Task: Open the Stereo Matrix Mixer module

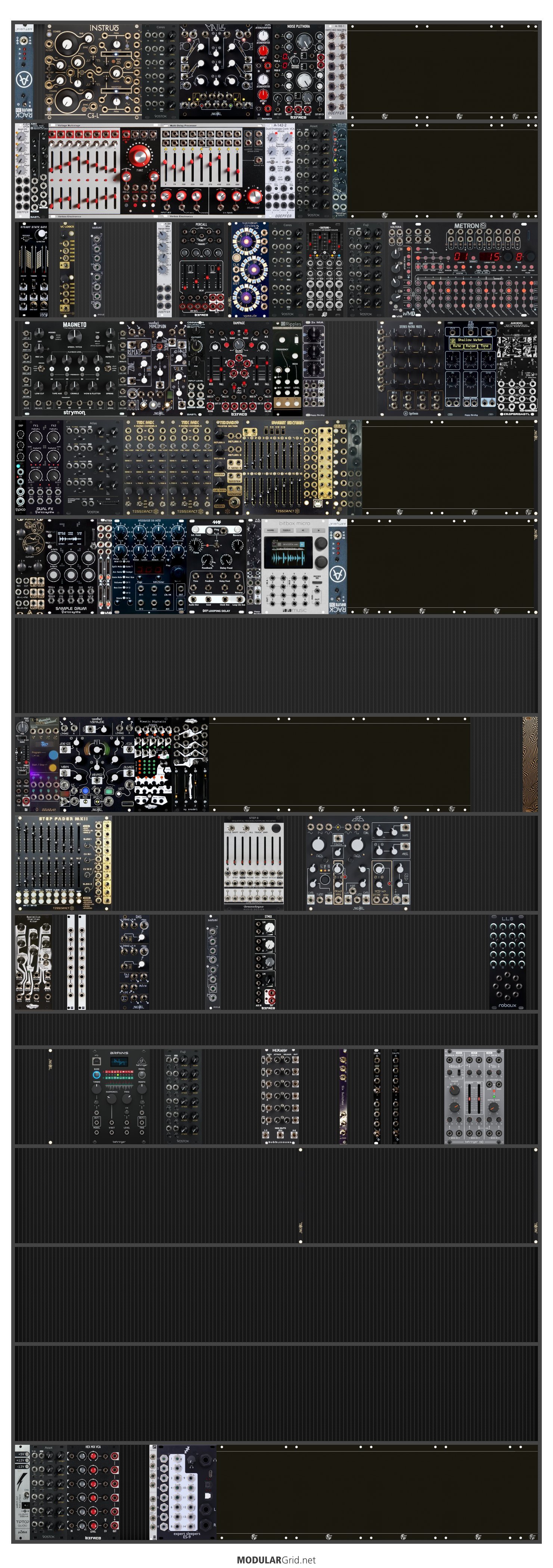Action: [410, 369]
